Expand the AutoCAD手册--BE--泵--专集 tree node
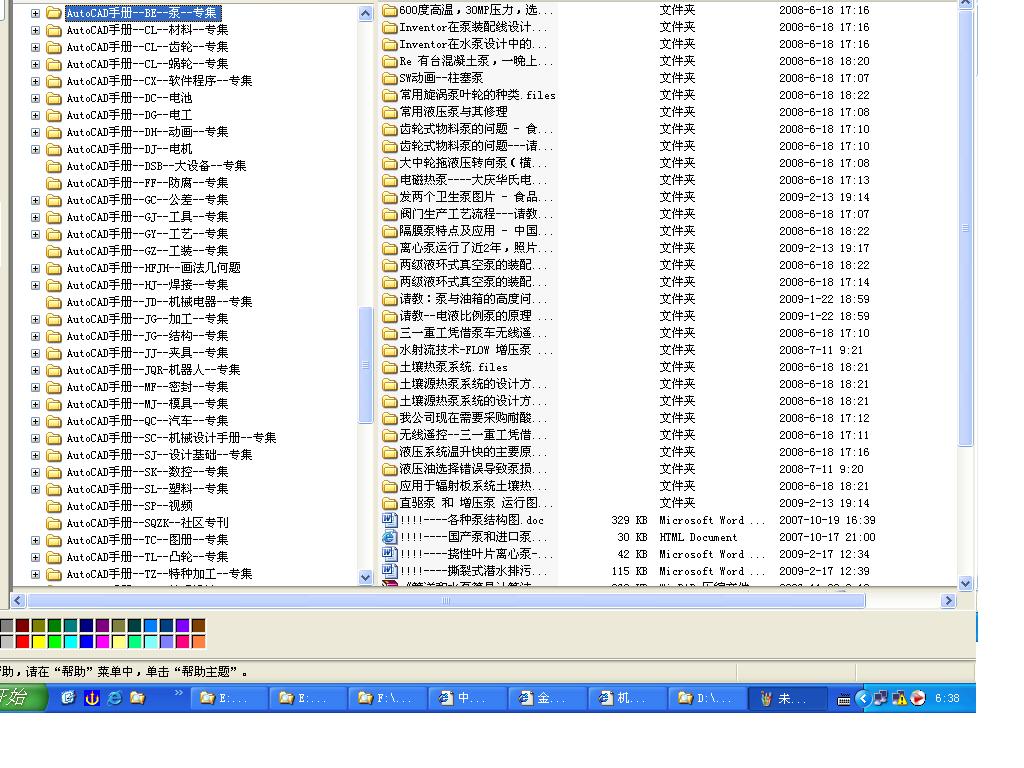1024x768 pixels. 35,13
